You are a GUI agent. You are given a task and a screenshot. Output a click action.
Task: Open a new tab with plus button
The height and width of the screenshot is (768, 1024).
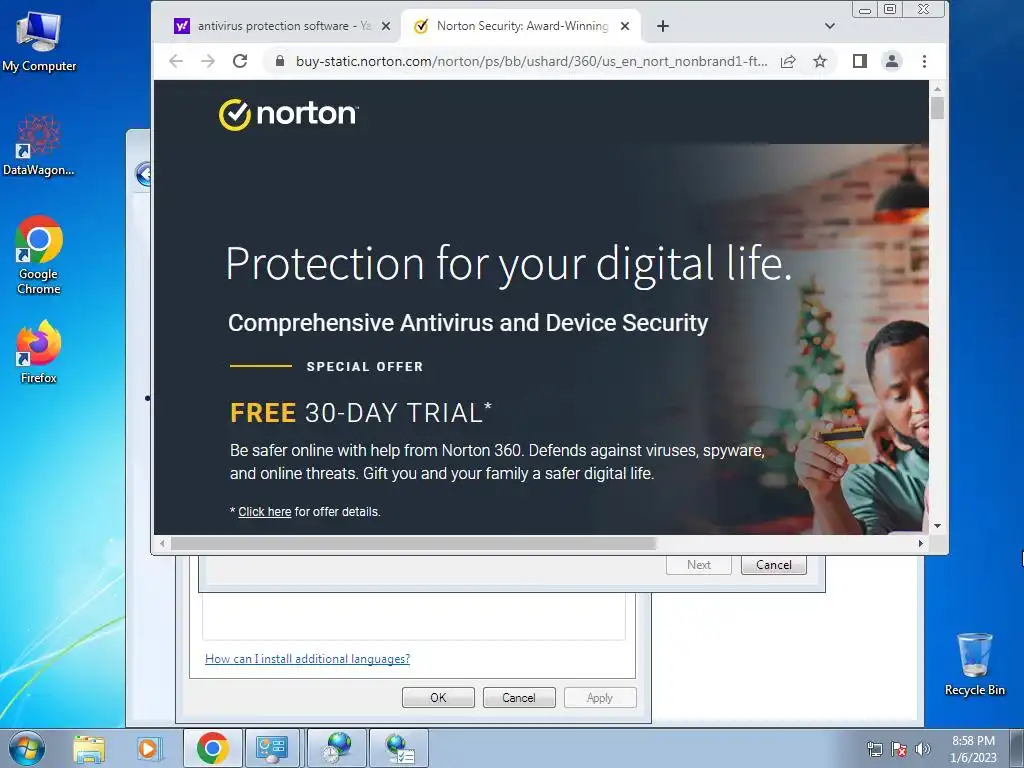(x=663, y=26)
